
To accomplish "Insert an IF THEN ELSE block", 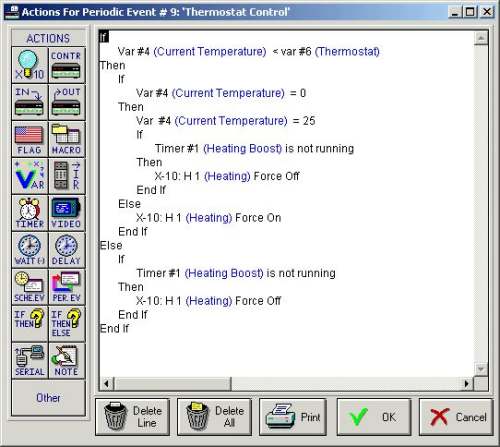I will [x=66, y=324].
